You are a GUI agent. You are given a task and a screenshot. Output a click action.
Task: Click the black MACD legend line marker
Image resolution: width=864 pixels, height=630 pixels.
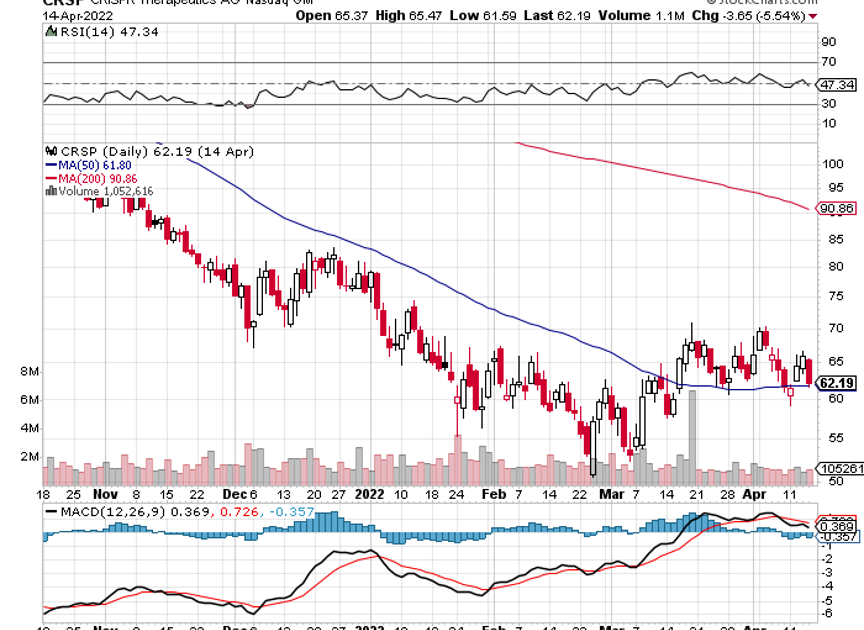tap(50, 512)
